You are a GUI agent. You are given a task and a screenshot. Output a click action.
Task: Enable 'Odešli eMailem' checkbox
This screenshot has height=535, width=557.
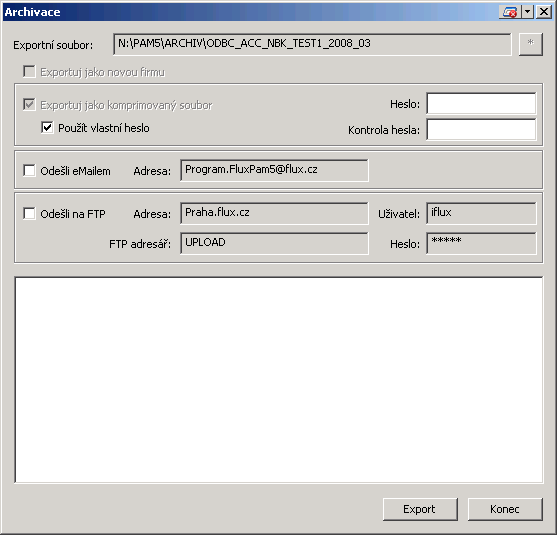click(x=29, y=170)
